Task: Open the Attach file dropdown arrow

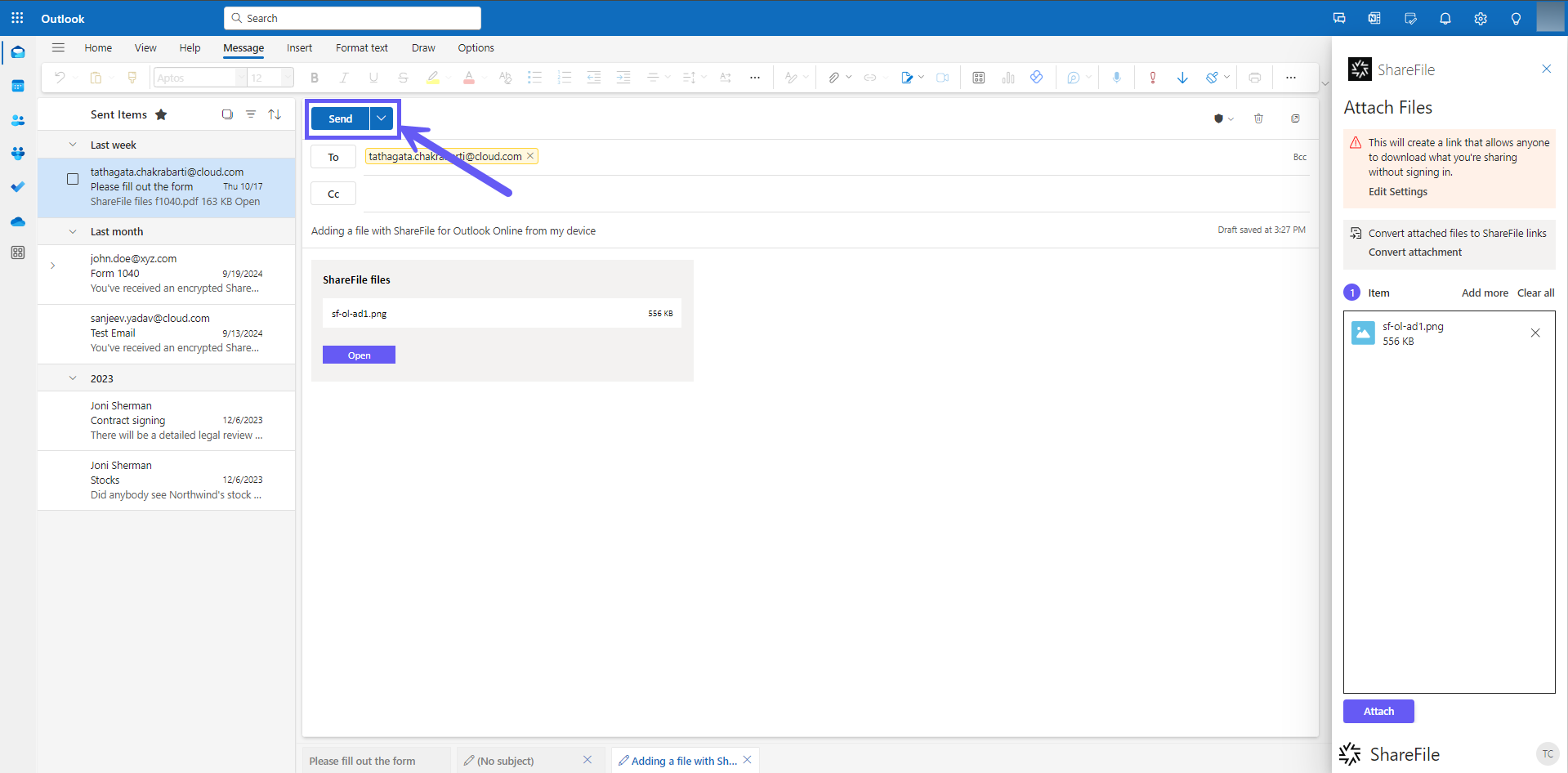Action: coord(849,78)
